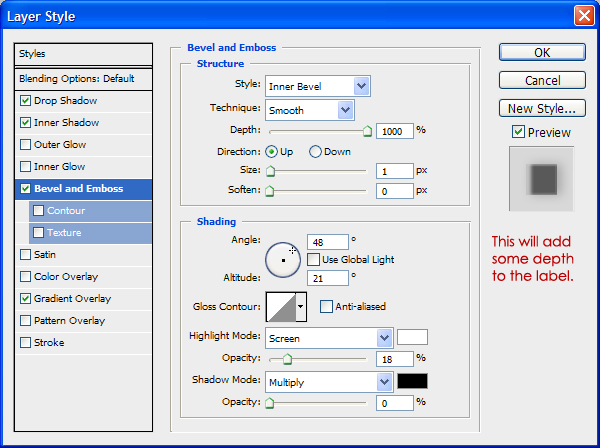Click the Soften slider handle
This screenshot has height=448, width=600.
pyautogui.click(x=270, y=191)
